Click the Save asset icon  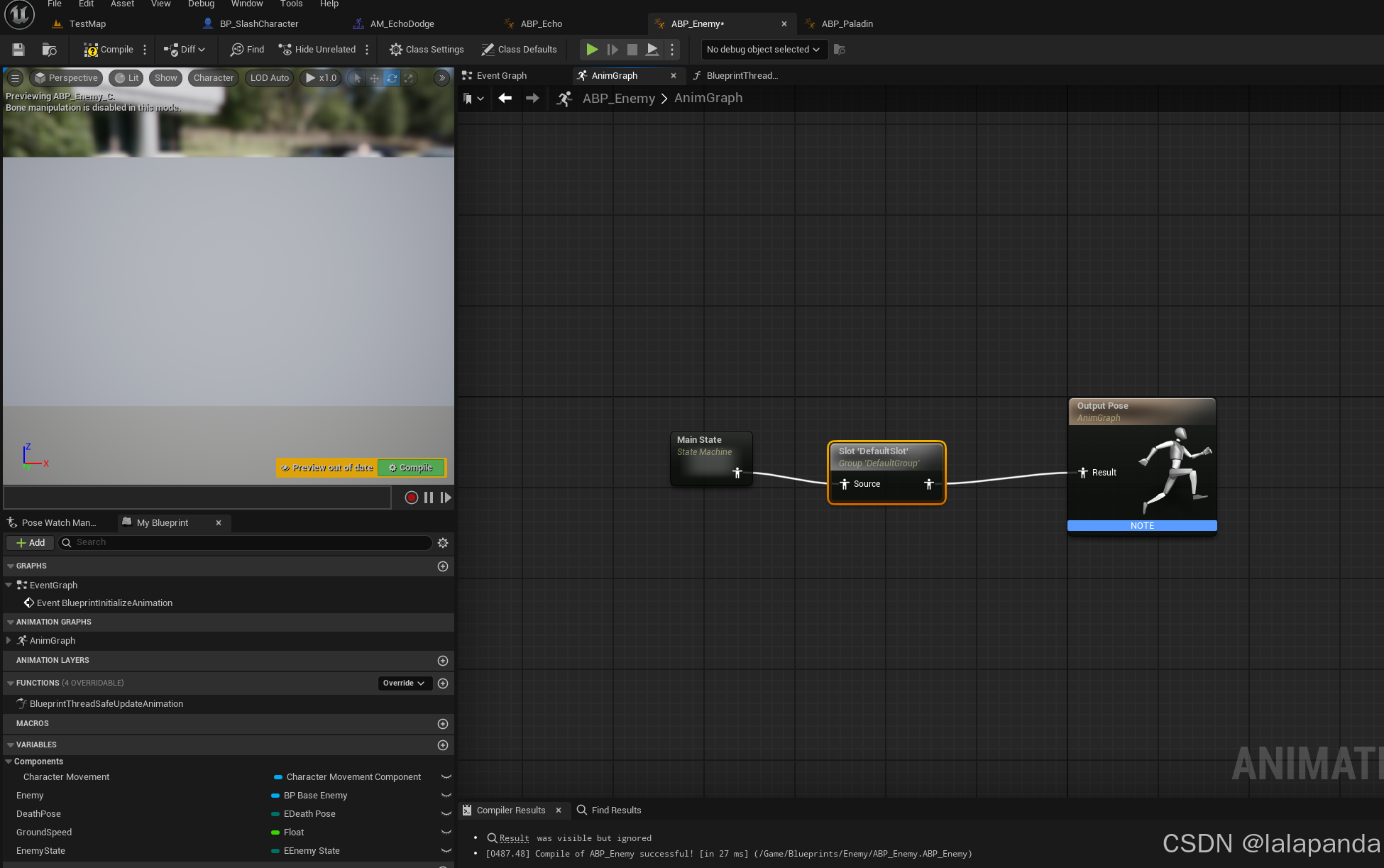[18, 50]
